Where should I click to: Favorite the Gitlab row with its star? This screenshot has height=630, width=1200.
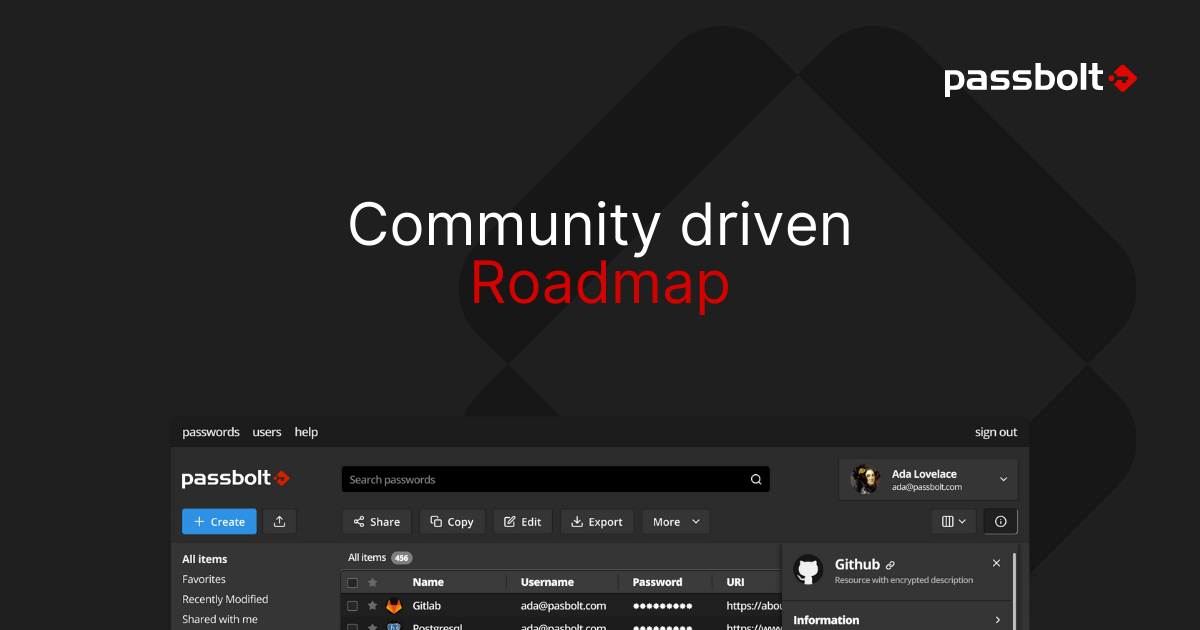click(373, 606)
